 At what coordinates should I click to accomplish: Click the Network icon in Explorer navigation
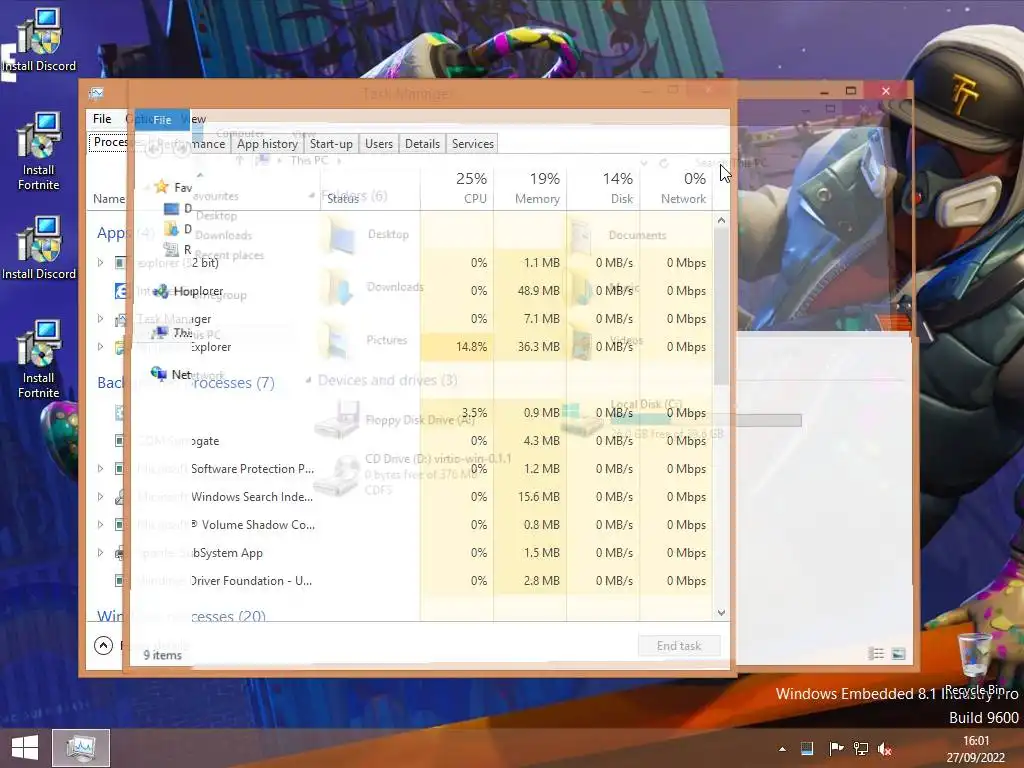pos(159,374)
